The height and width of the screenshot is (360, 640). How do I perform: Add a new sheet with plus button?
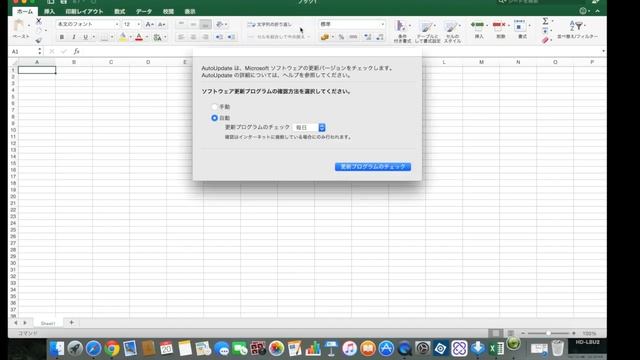click(x=71, y=322)
